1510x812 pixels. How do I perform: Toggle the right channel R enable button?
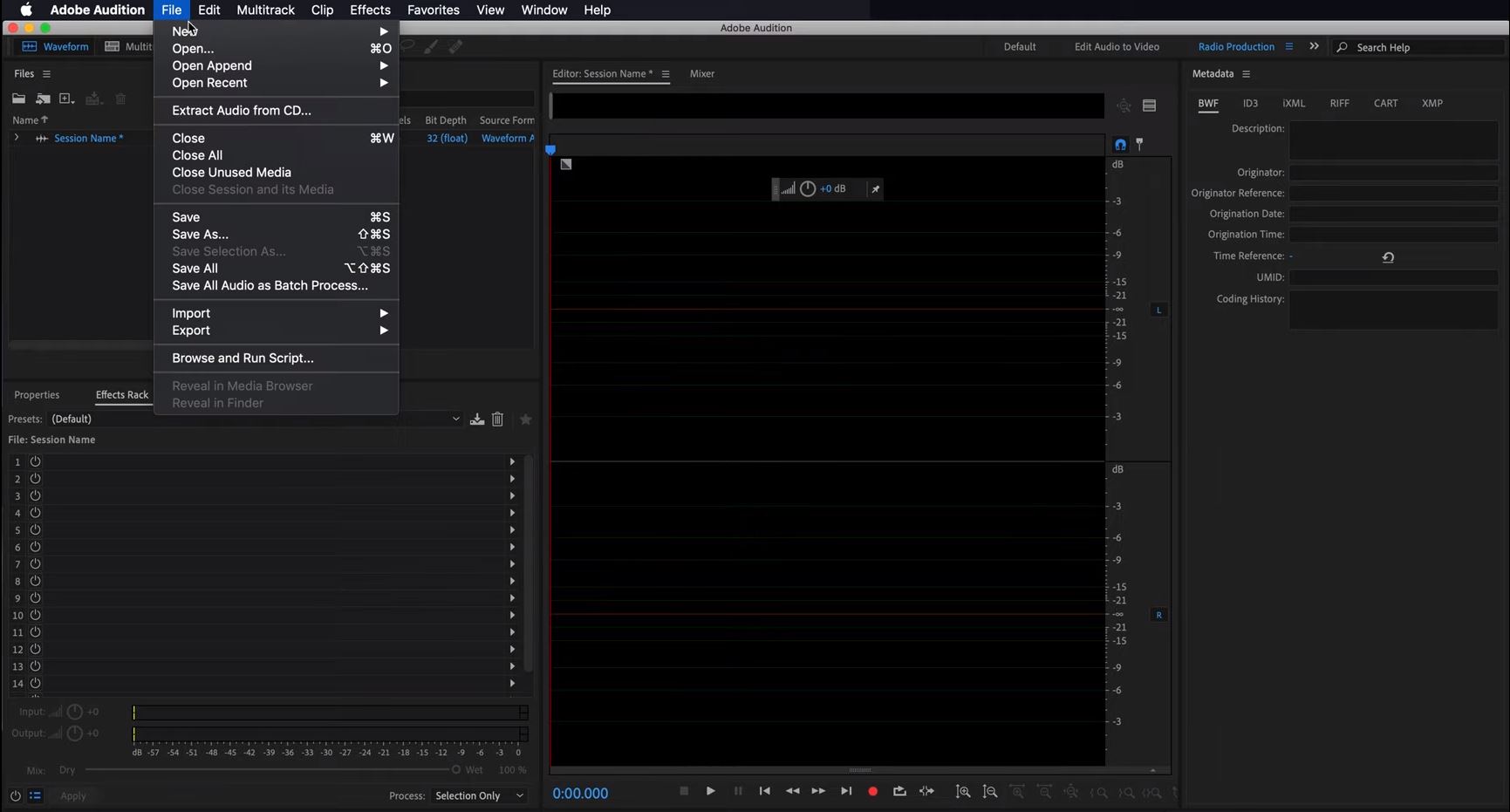pos(1158,615)
